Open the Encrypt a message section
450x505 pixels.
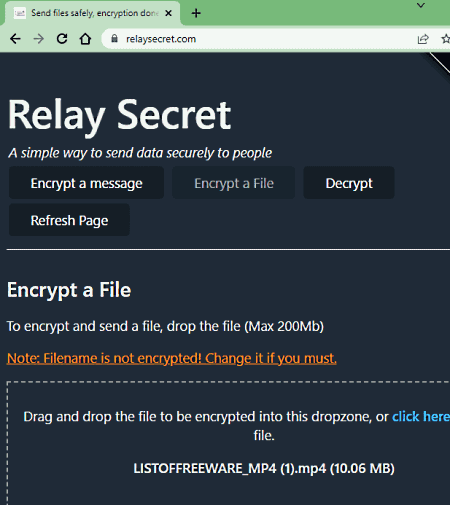tap(86, 183)
